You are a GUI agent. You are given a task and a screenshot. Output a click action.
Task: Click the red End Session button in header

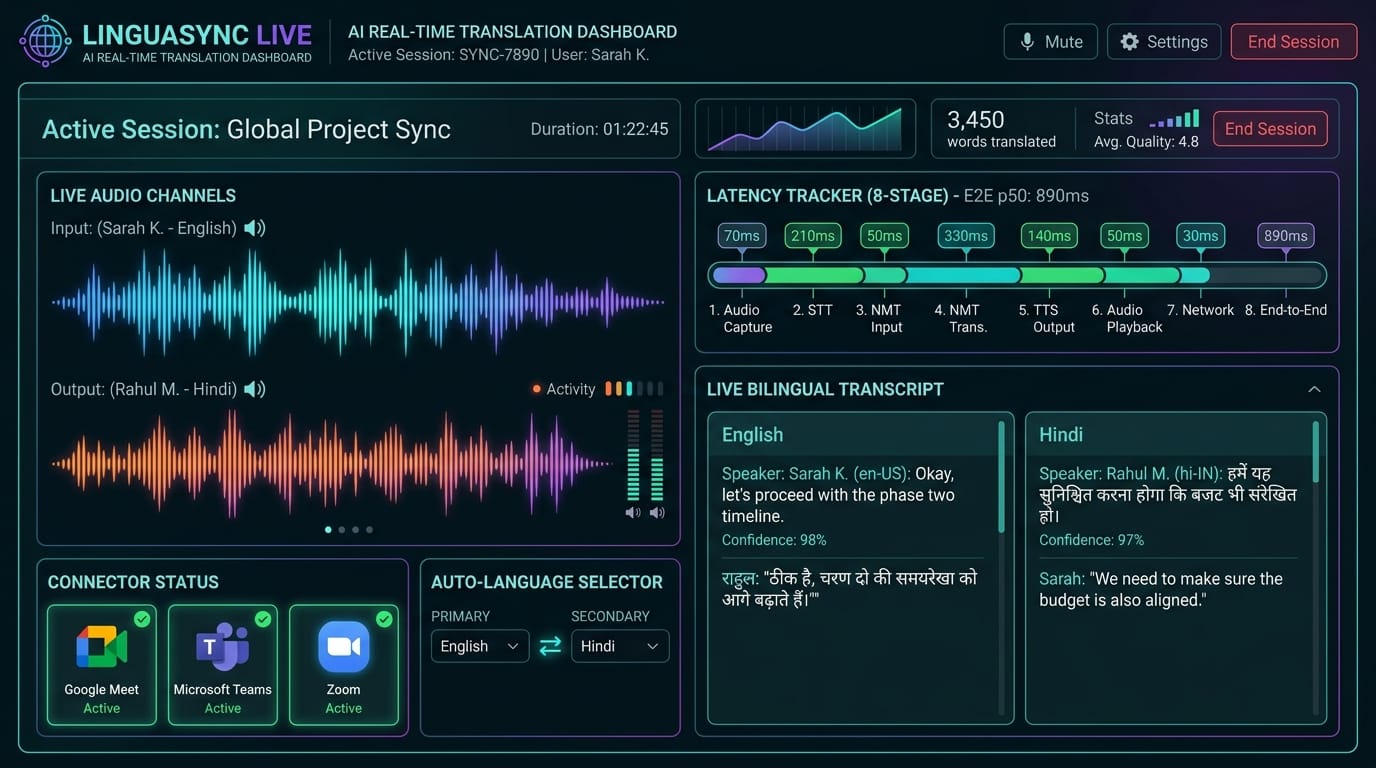1293,42
